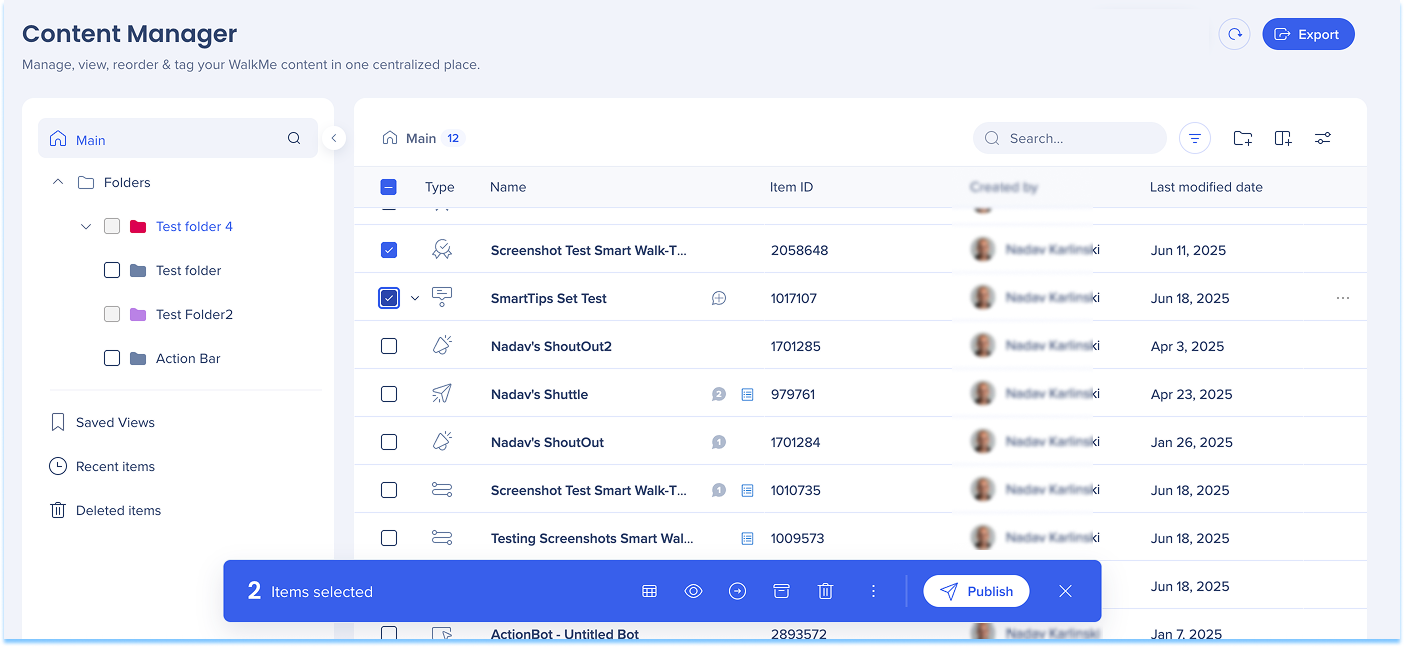Image resolution: width=1404 pixels, height=647 pixels.
Task: Collapse Test folder 4 using its chevron
Action: tap(86, 226)
